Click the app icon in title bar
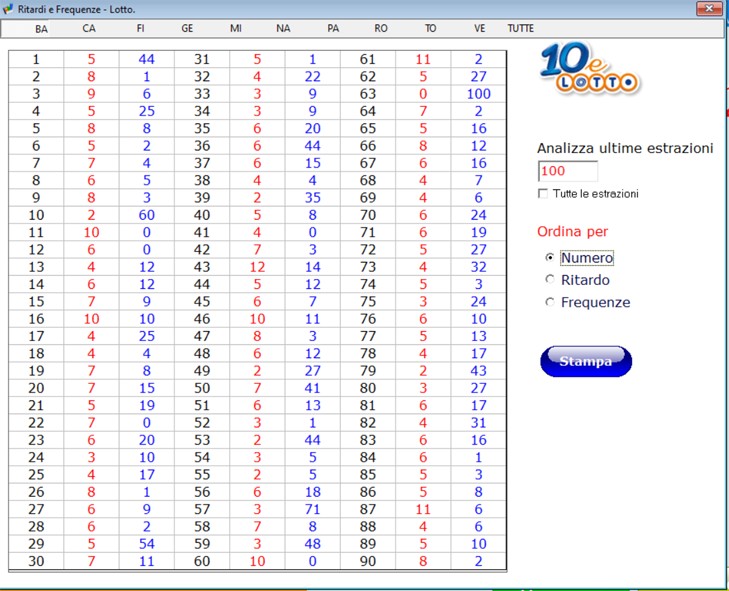The height and width of the screenshot is (591, 729). click(8, 8)
